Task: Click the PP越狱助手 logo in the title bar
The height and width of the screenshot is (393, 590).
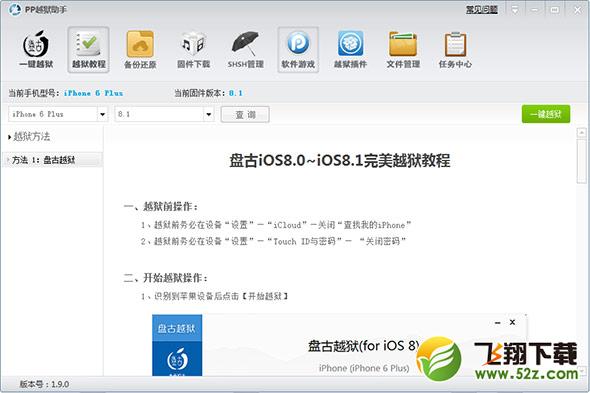Action: (x=15, y=9)
